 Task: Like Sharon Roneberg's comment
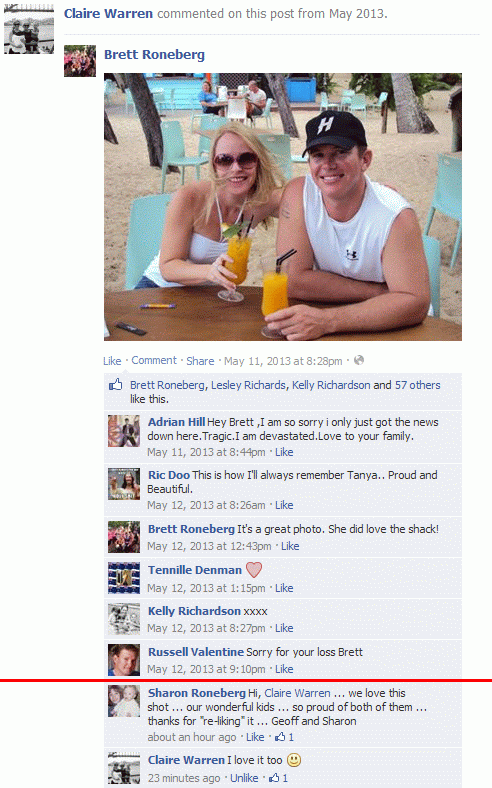point(255,737)
